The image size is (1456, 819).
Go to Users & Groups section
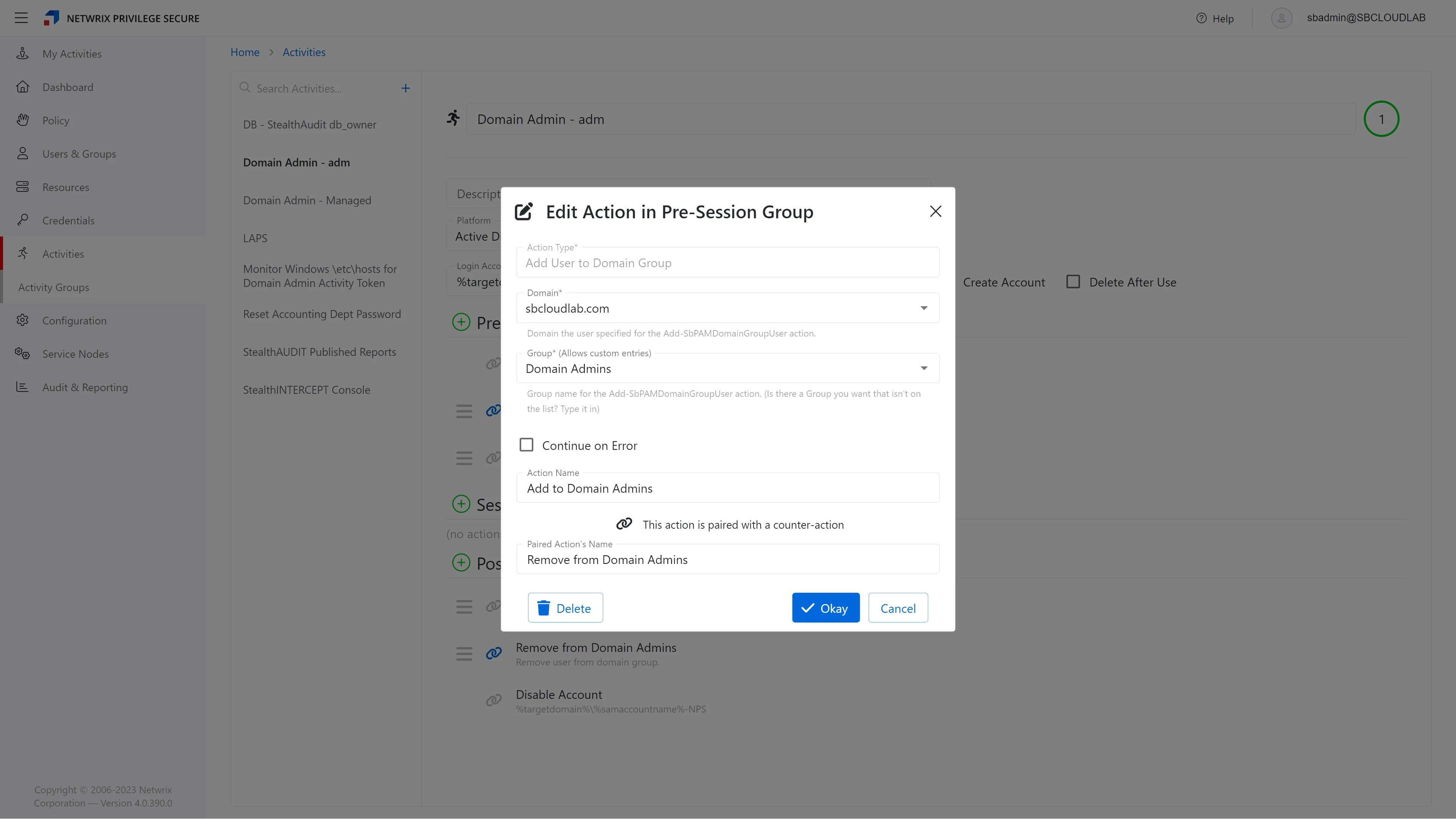79,154
